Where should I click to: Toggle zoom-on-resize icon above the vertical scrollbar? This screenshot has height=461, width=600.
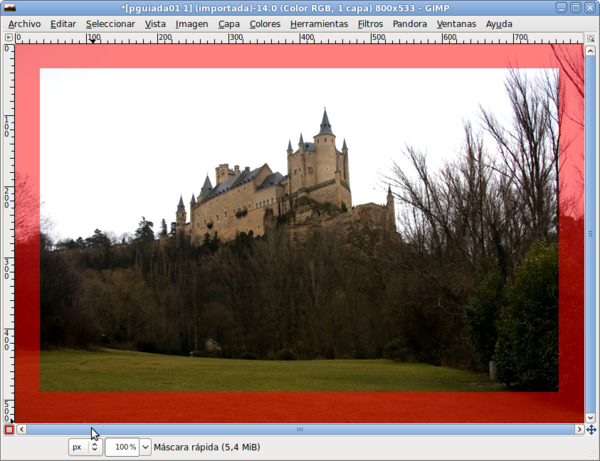click(591, 37)
